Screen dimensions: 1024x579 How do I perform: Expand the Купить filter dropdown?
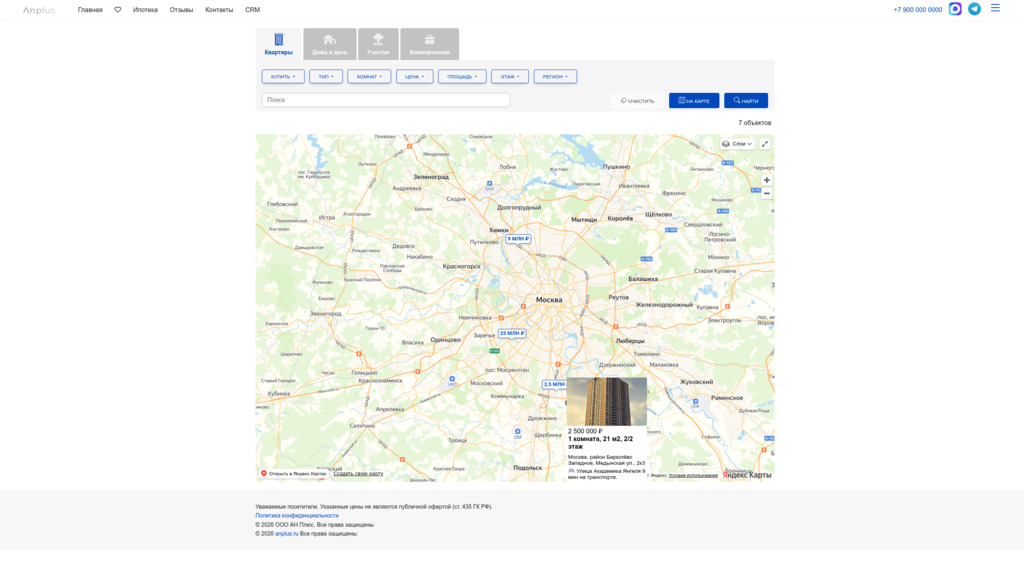click(283, 76)
